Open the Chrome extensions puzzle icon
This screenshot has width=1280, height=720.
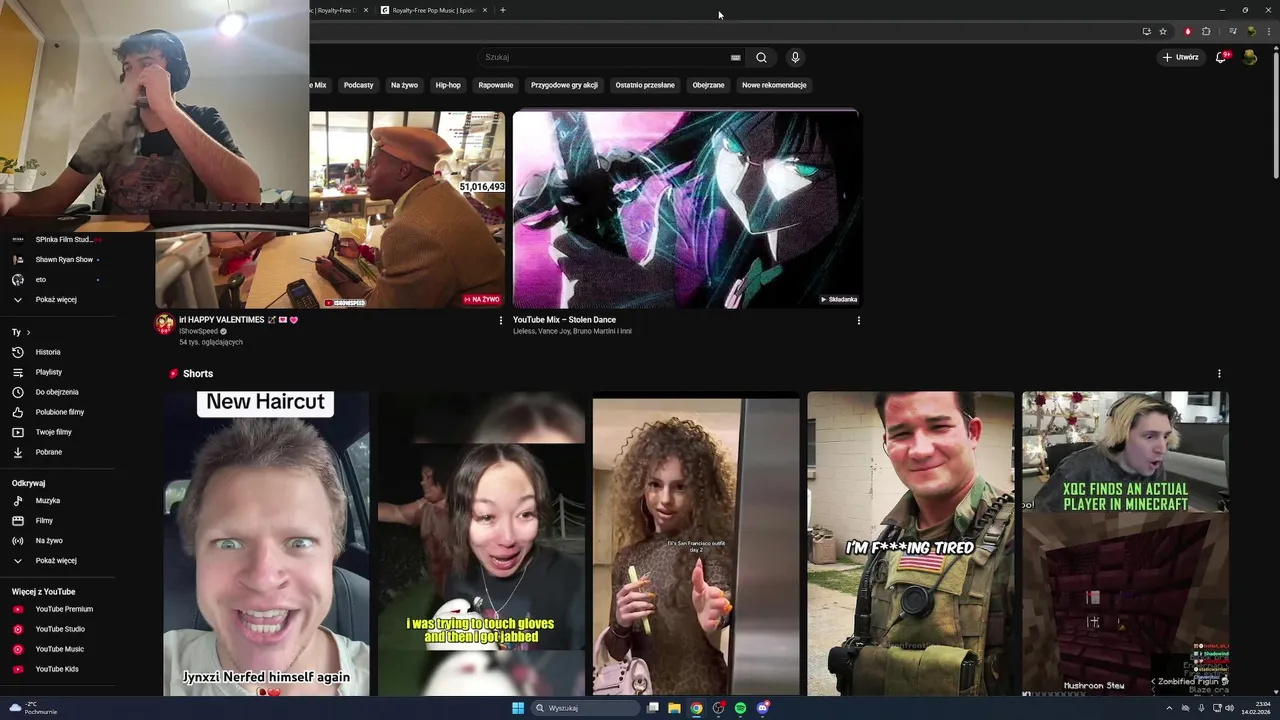pos(1206,31)
